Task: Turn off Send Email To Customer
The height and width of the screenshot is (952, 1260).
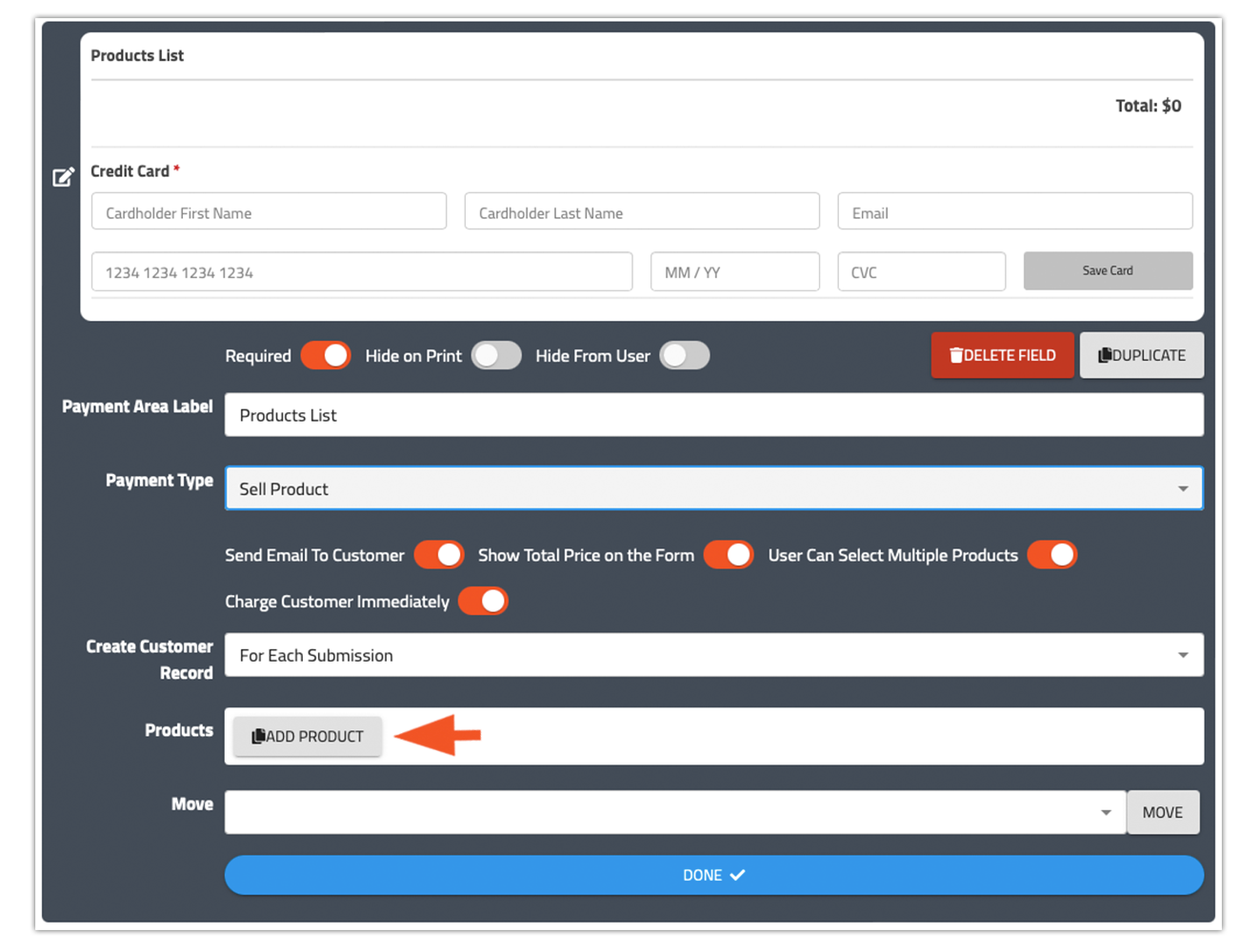Action: pyautogui.click(x=439, y=555)
